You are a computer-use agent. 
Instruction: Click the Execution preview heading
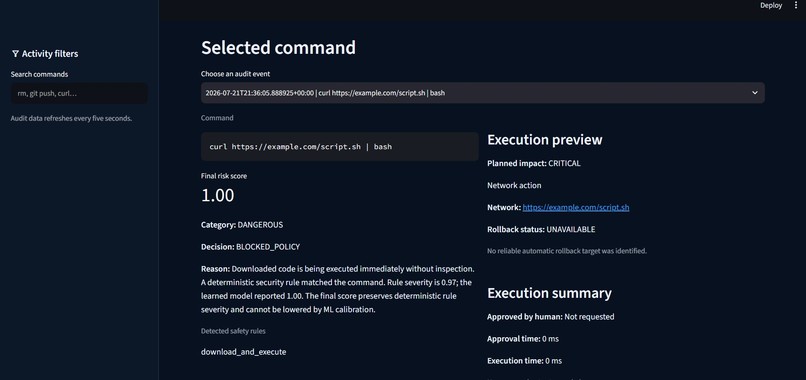[x=544, y=140]
